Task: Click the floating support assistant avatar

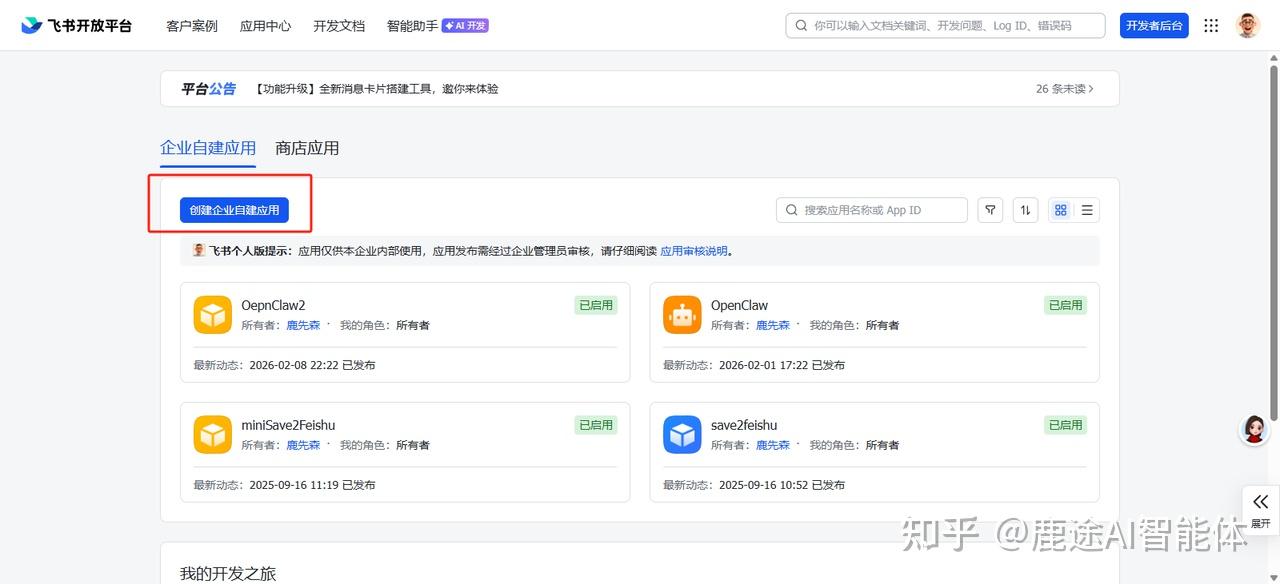Action: 1254,429
